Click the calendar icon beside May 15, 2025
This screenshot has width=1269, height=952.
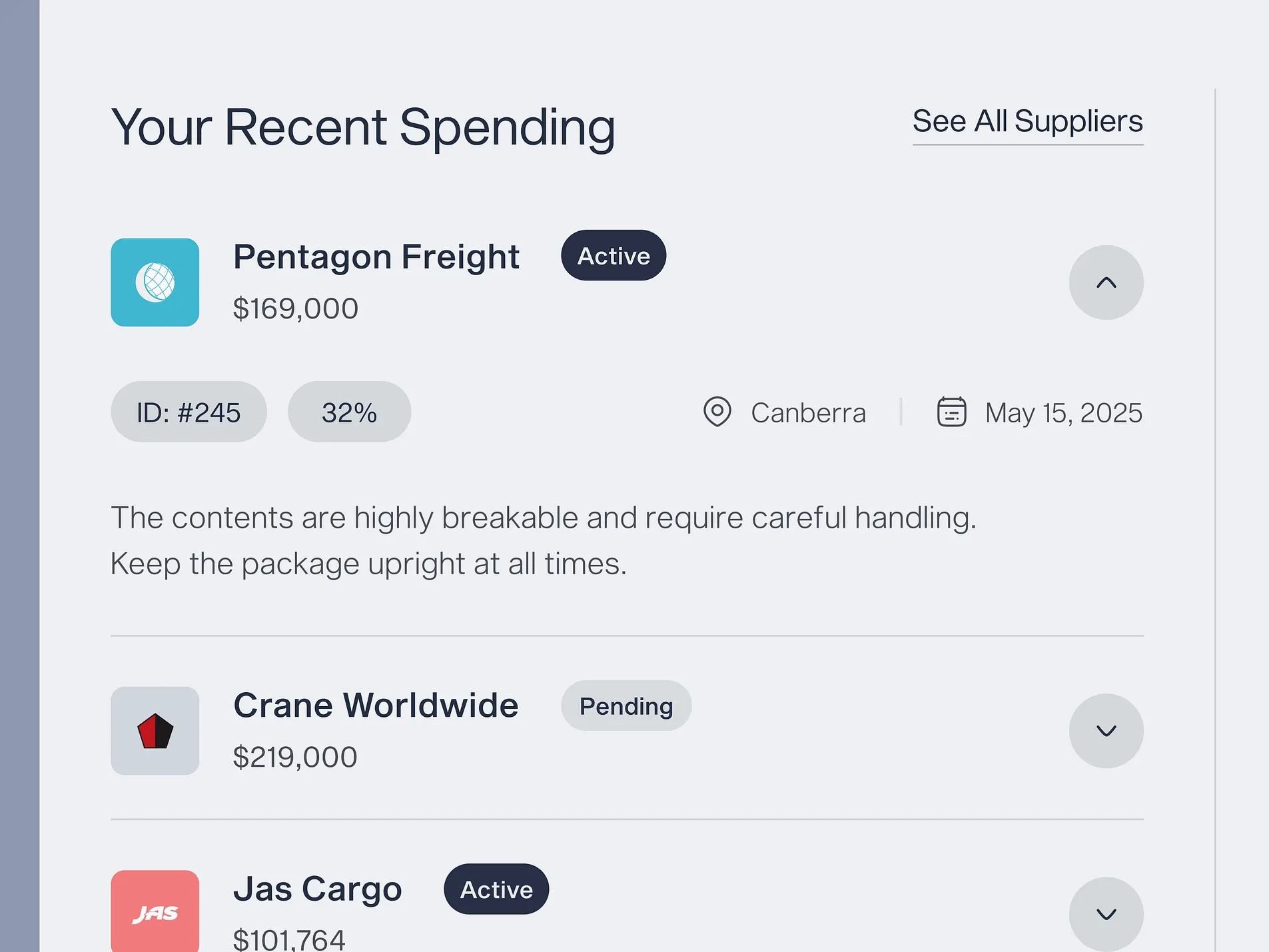tap(951, 412)
